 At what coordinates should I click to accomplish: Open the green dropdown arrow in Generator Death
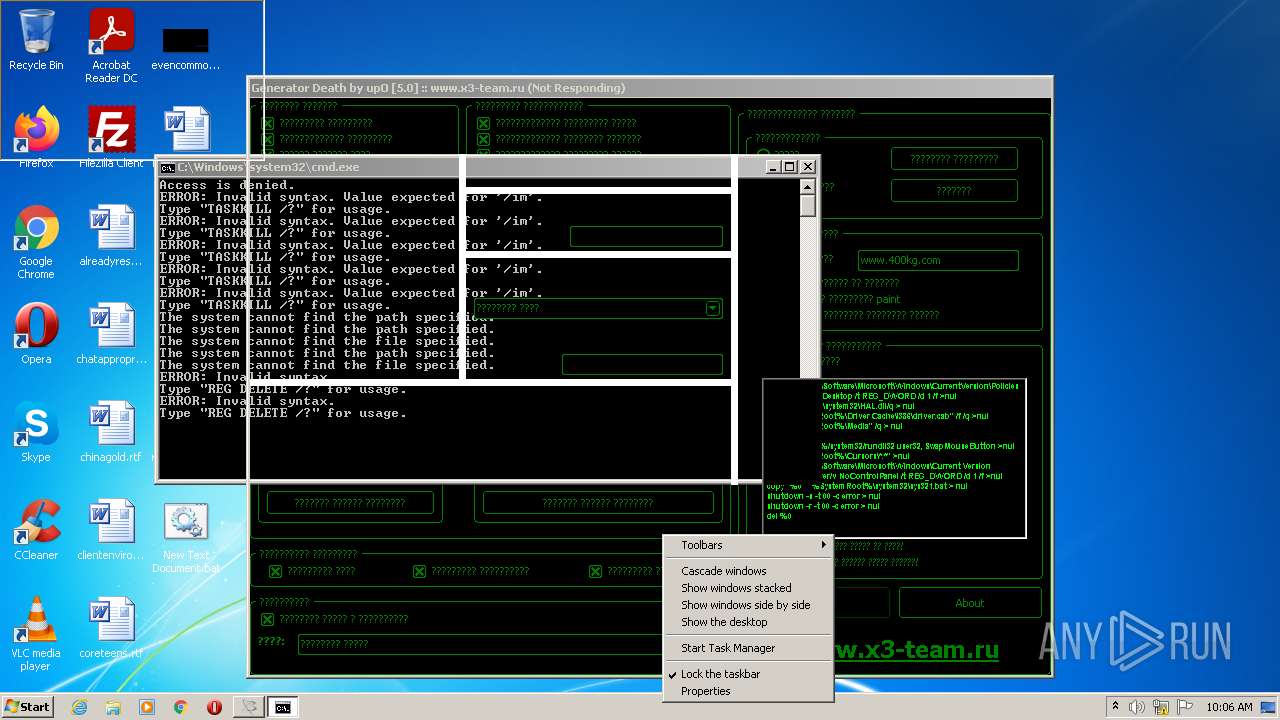(712, 309)
